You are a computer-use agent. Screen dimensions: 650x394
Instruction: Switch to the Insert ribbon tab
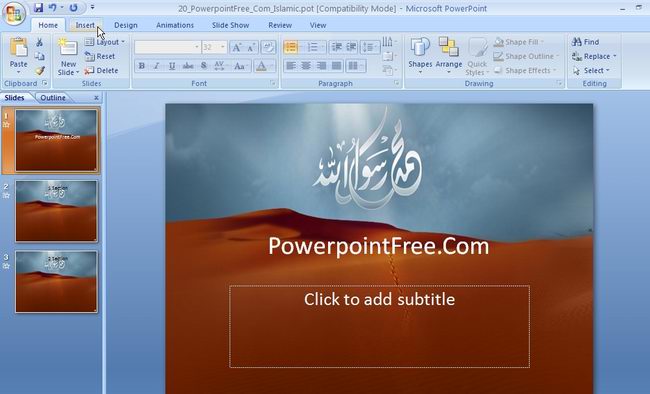(85, 25)
